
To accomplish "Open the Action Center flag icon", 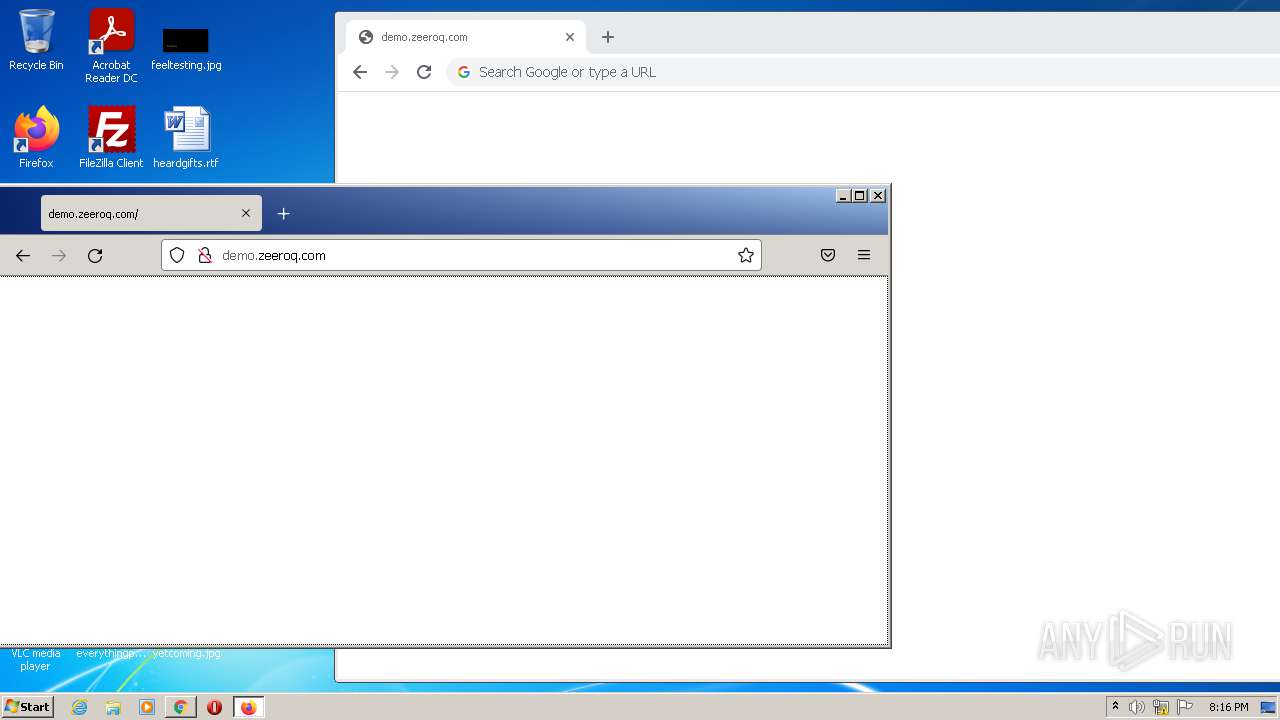I will click(1185, 707).
